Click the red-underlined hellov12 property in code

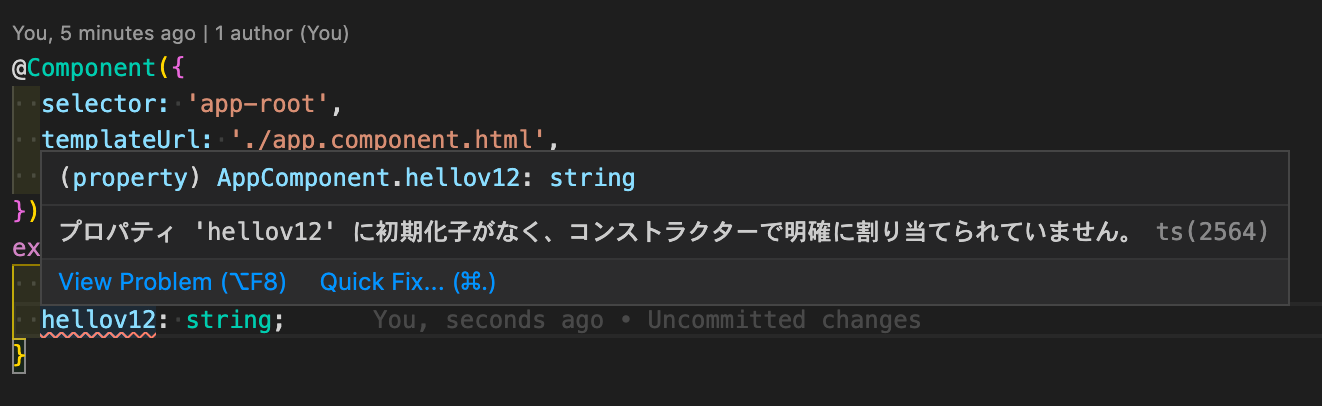(x=98, y=321)
